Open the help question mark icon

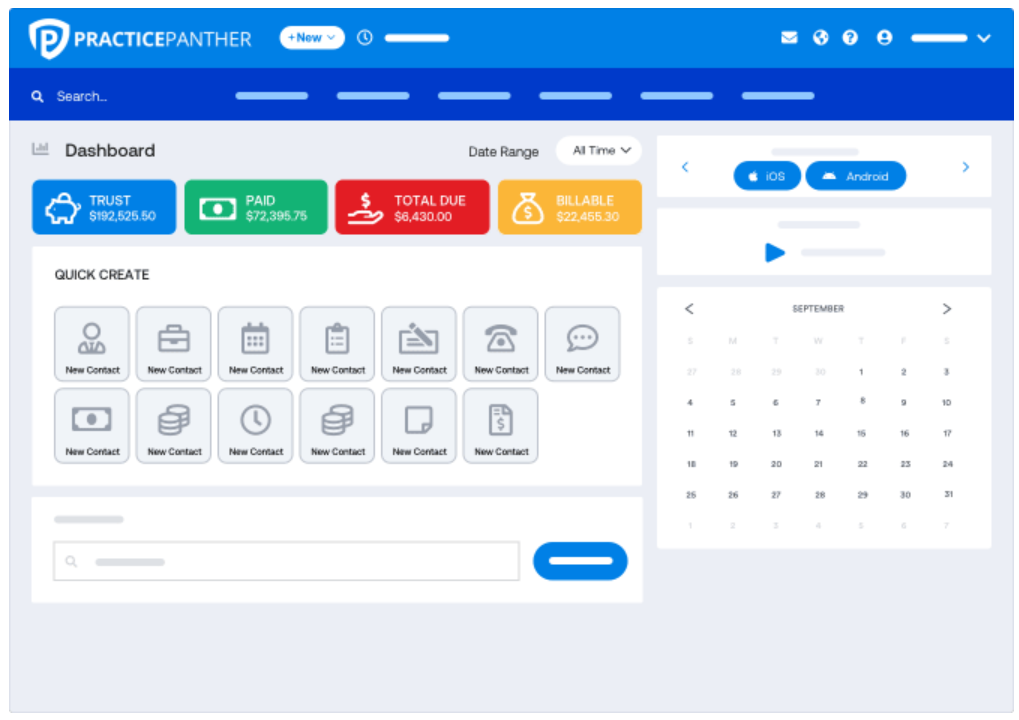pyautogui.click(x=850, y=38)
